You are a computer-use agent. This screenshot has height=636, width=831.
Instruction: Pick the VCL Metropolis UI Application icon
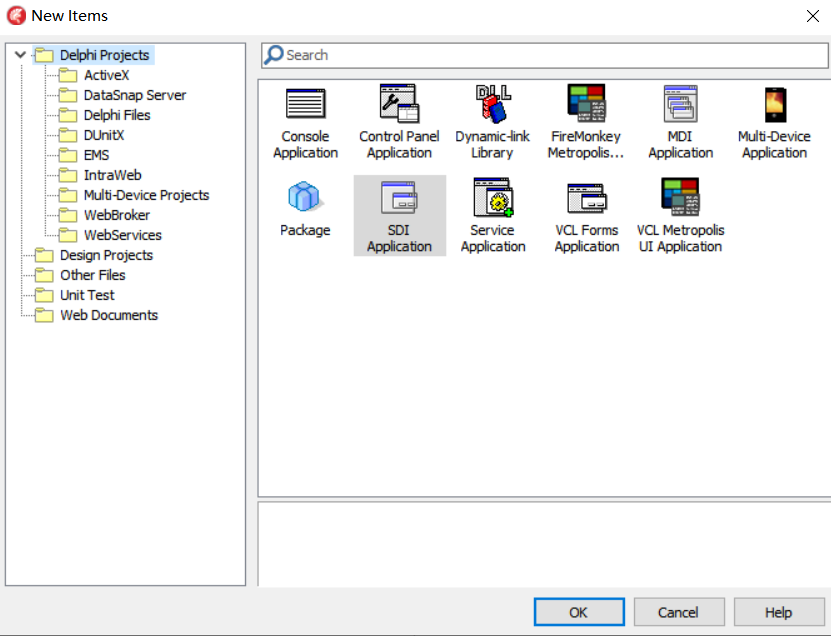click(680, 197)
